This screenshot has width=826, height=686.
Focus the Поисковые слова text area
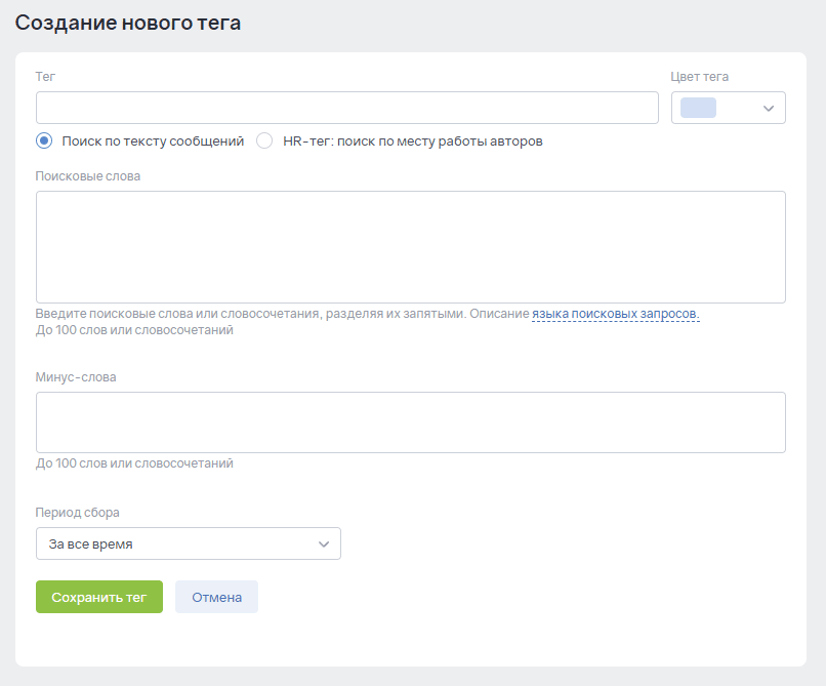point(410,246)
